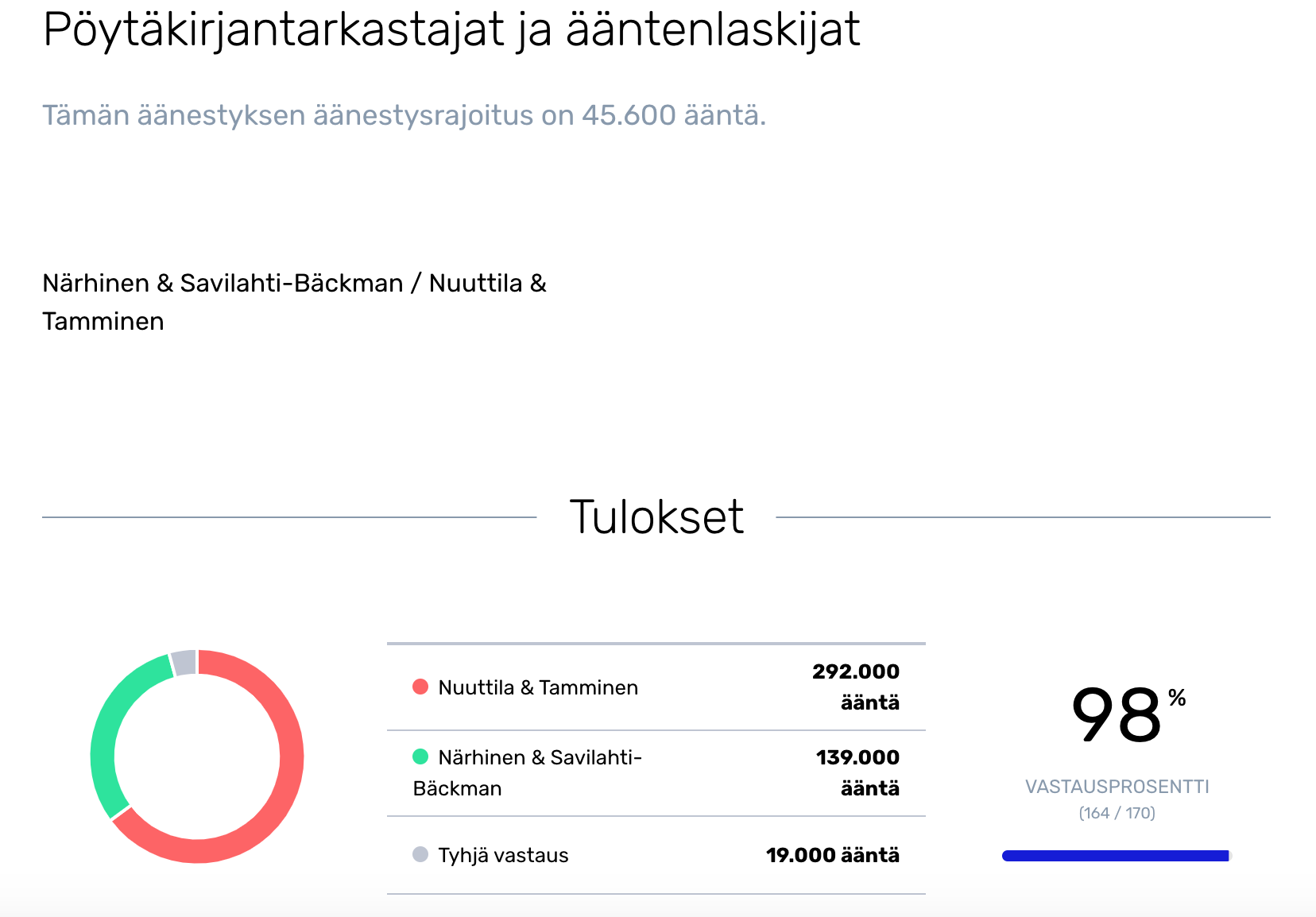Click the red dot beside Nuuttila & Tamminen
This screenshot has height=917, width=1316.
pyautogui.click(x=420, y=687)
